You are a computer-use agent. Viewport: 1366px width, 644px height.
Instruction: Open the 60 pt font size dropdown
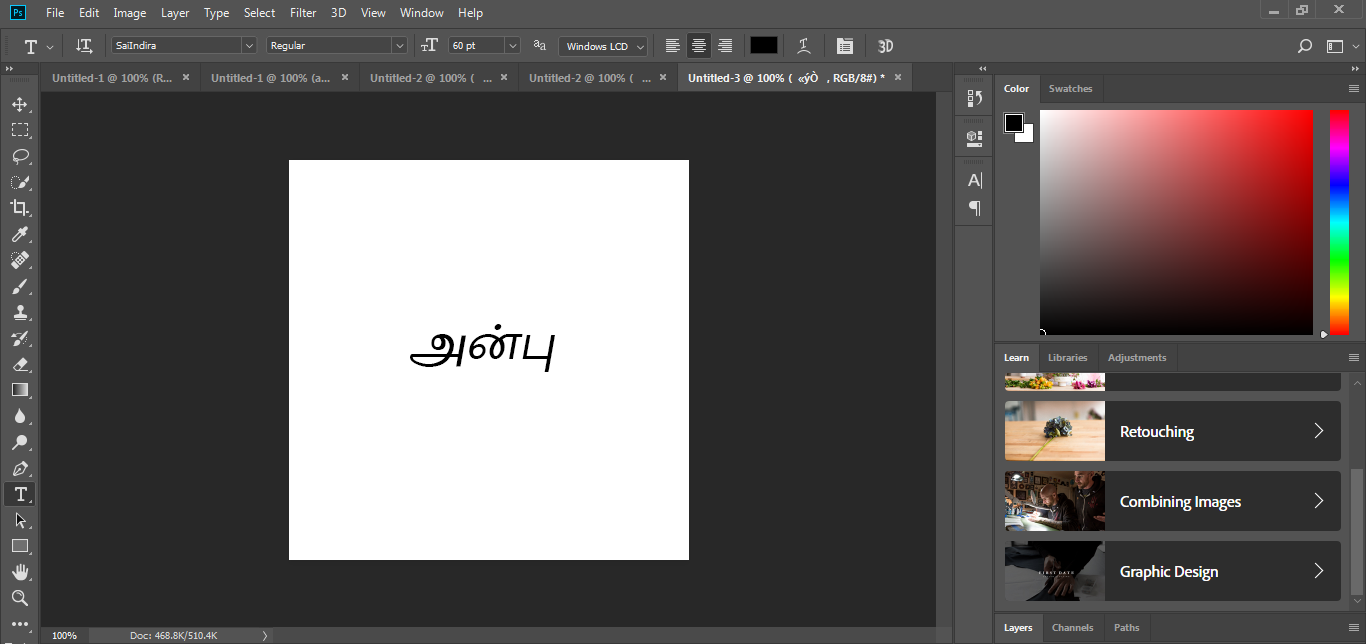513,45
